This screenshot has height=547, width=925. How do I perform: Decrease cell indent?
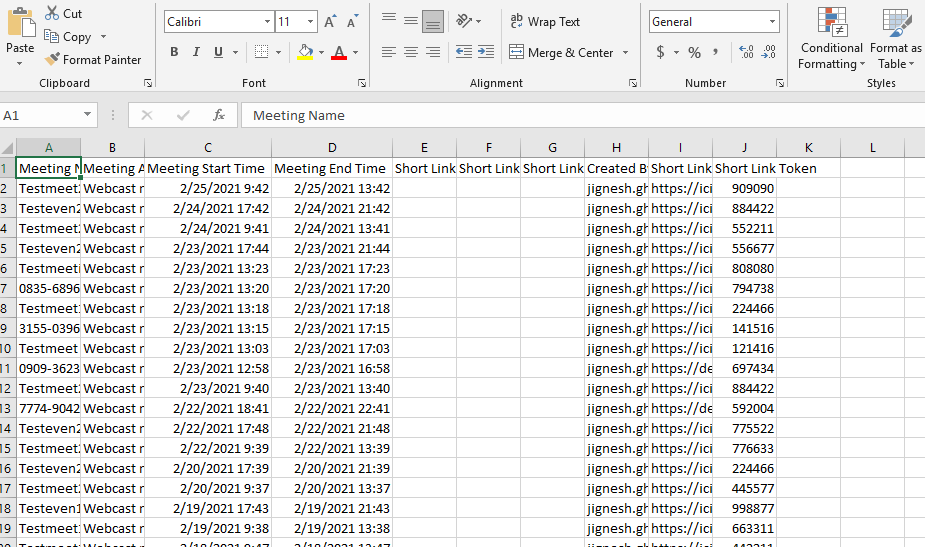click(x=464, y=52)
